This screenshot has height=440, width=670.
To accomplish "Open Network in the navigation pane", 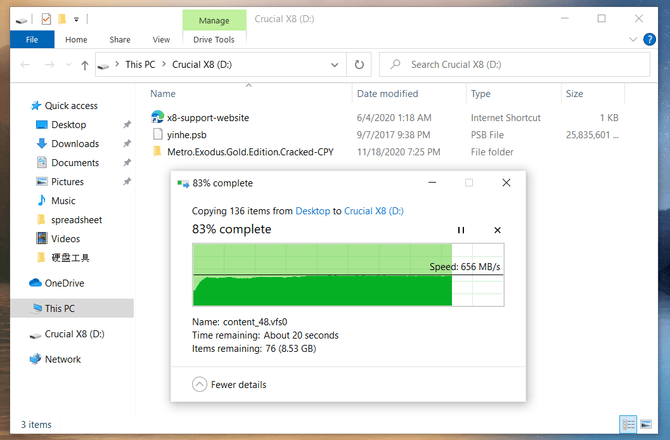I will [x=62, y=359].
